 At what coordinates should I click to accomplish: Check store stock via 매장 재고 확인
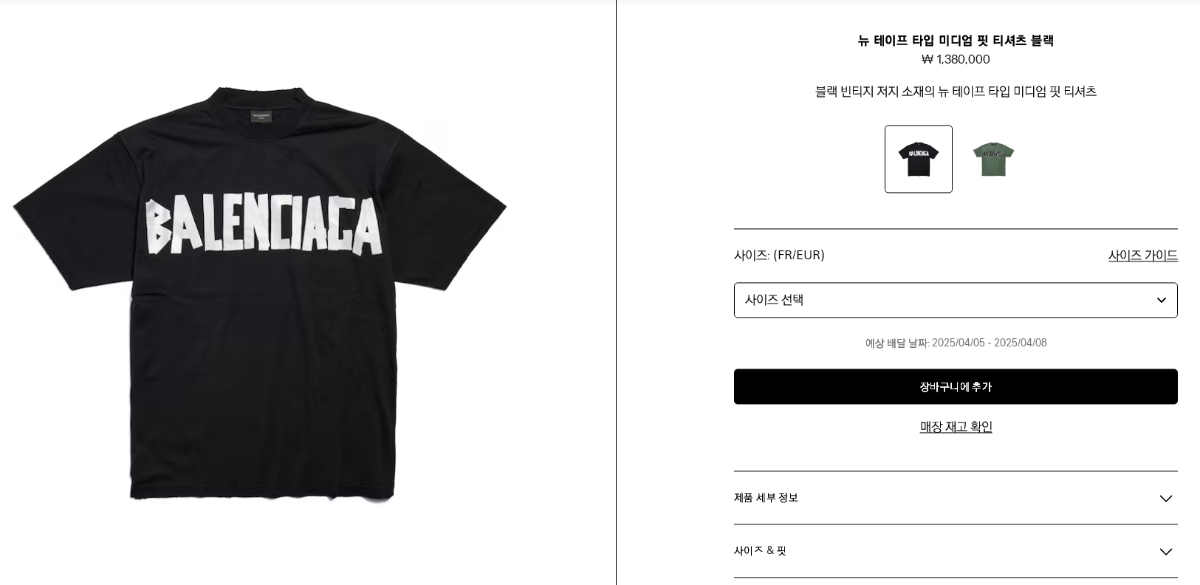(956, 427)
